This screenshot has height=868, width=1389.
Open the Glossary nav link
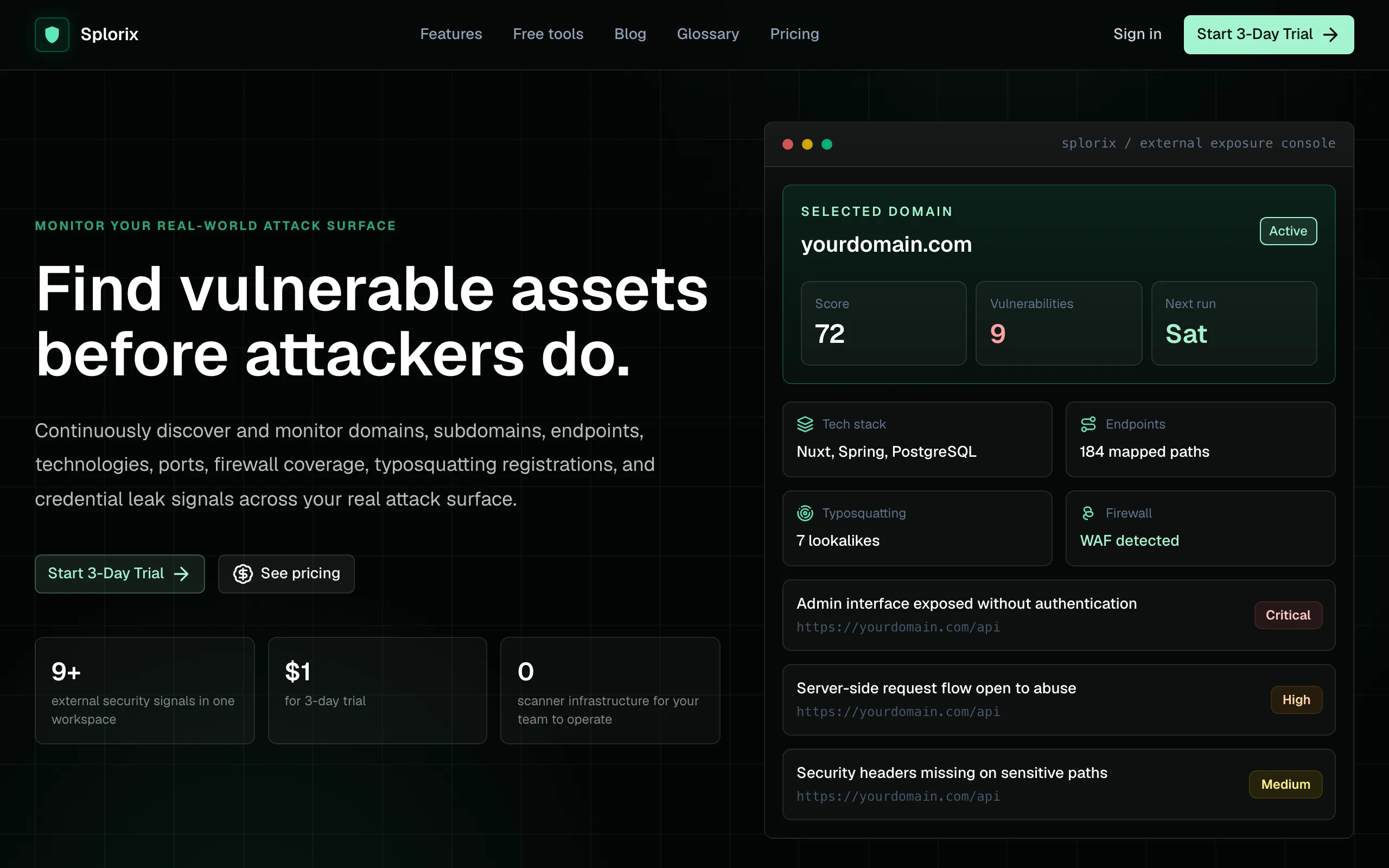pos(708,34)
